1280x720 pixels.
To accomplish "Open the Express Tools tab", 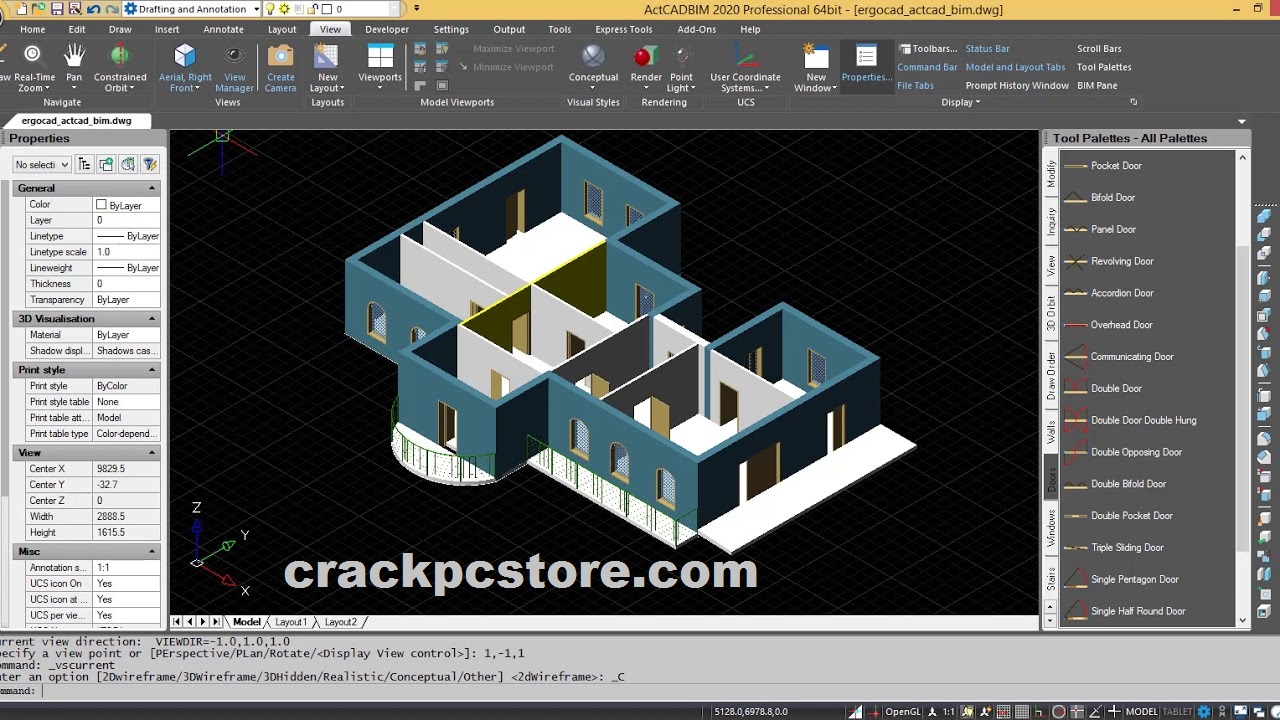I will [623, 30].
